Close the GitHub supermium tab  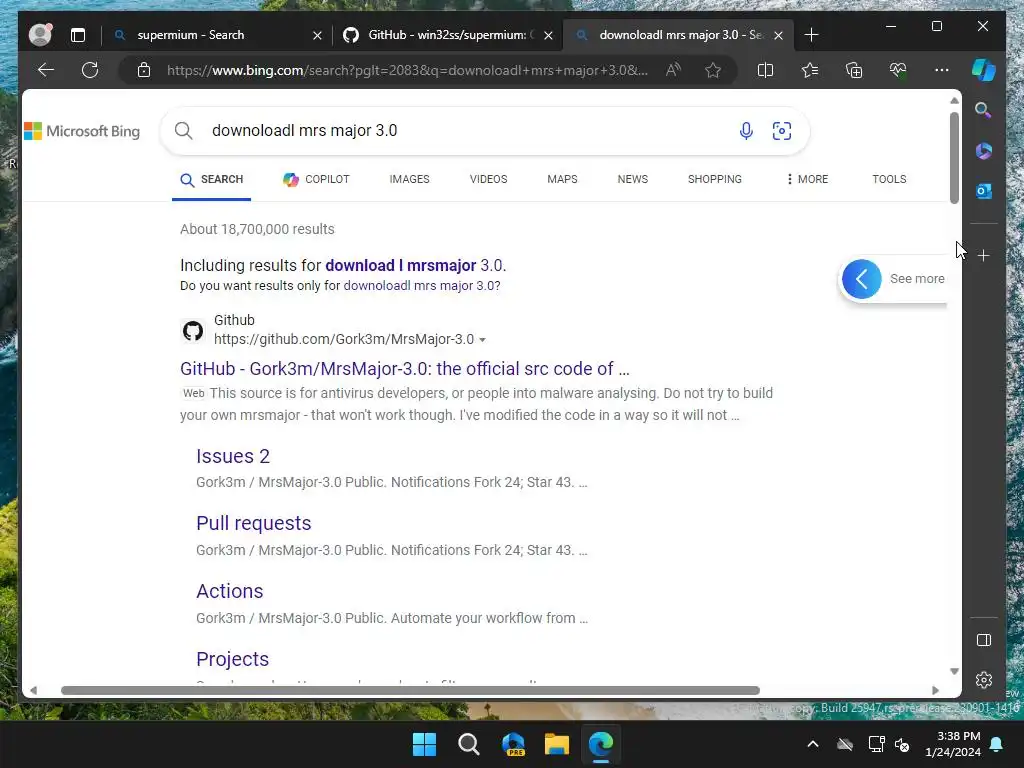click(x=549, y=35)
